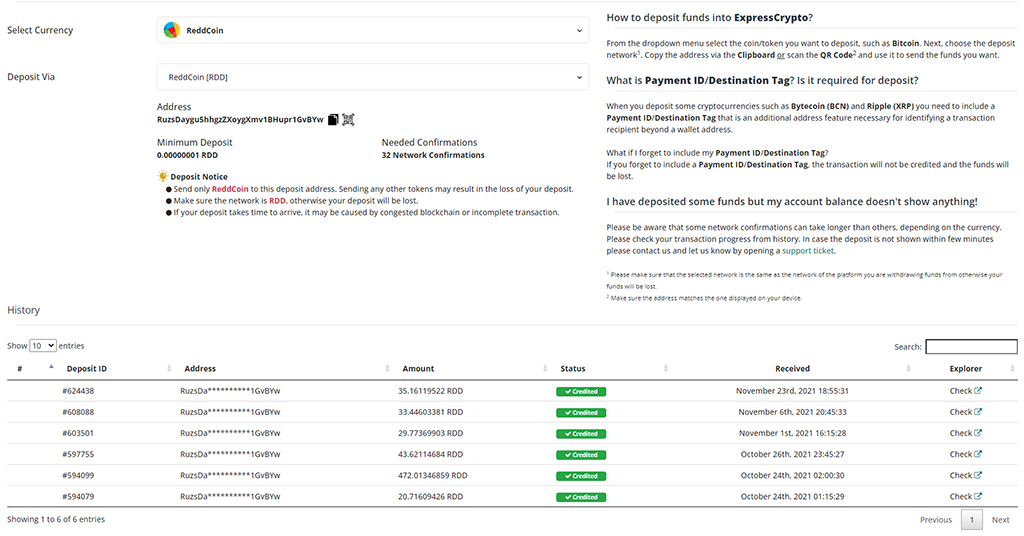The height and width of the screenshot is (536, 1024).
Task: Check deposit #603501 in explorer
Action: [x=965, y=433]
